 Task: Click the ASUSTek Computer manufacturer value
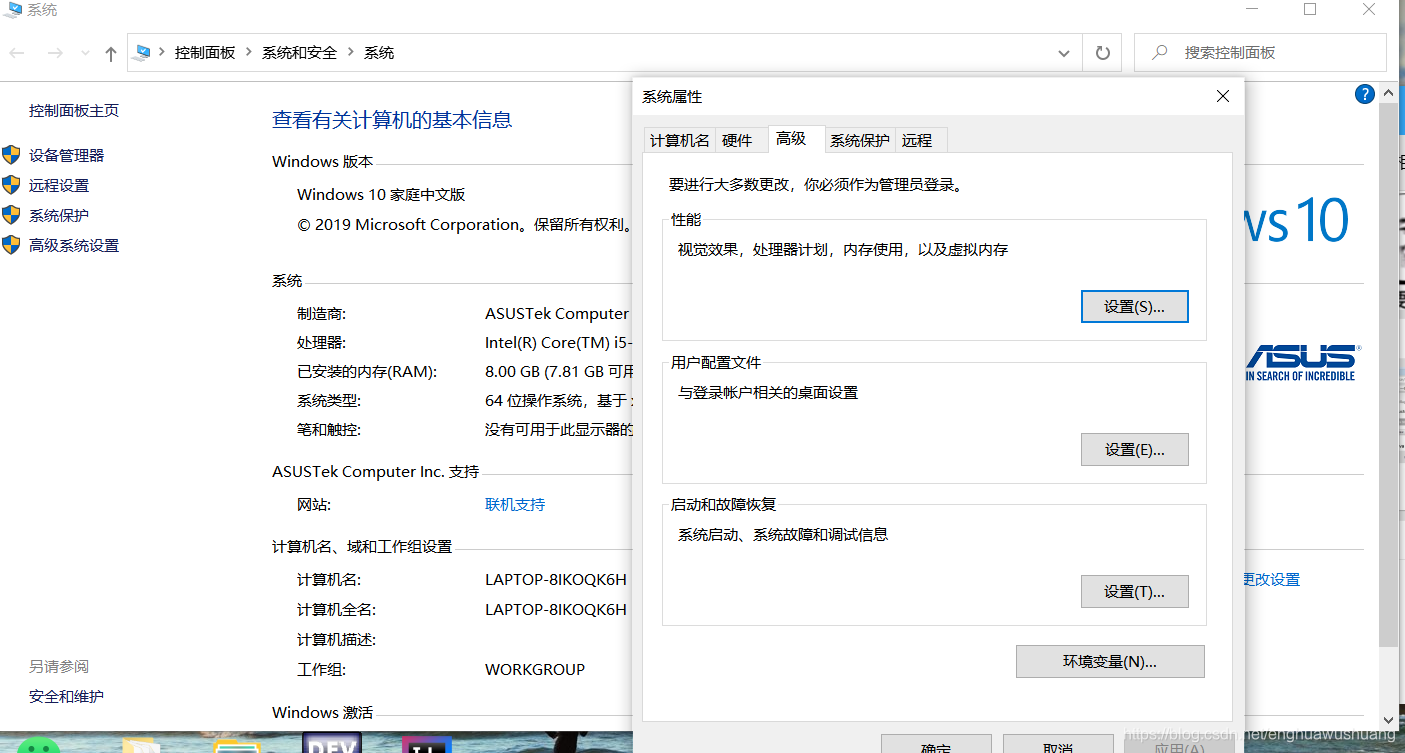(557, 313)
